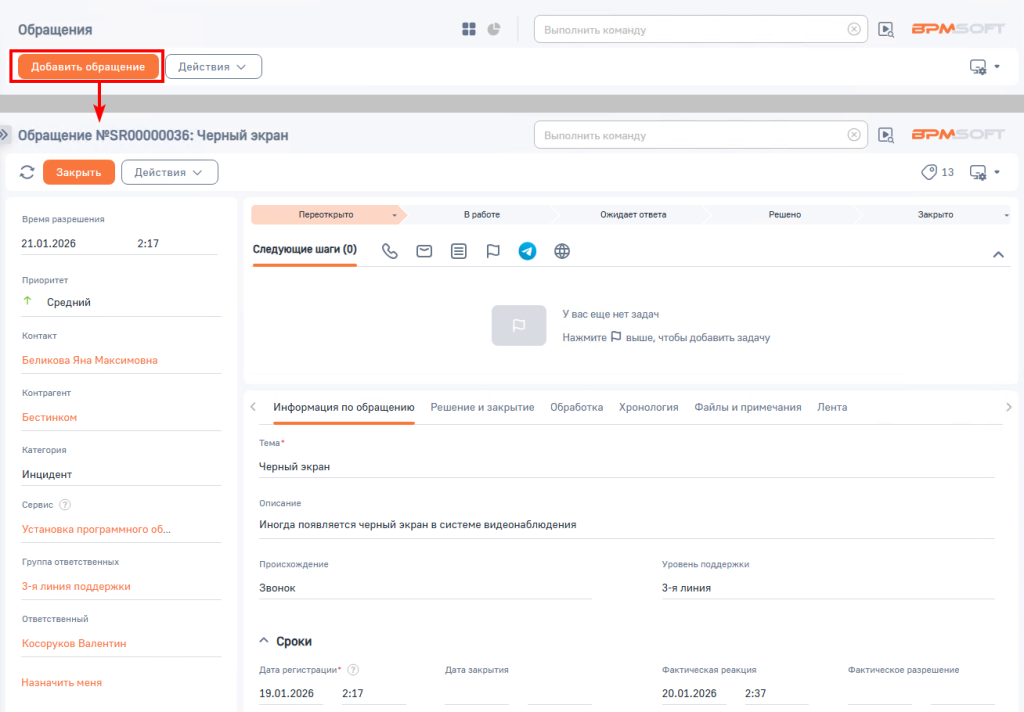Open the analytics pie chart icon
1024x712 pixels.
(494, 29)
